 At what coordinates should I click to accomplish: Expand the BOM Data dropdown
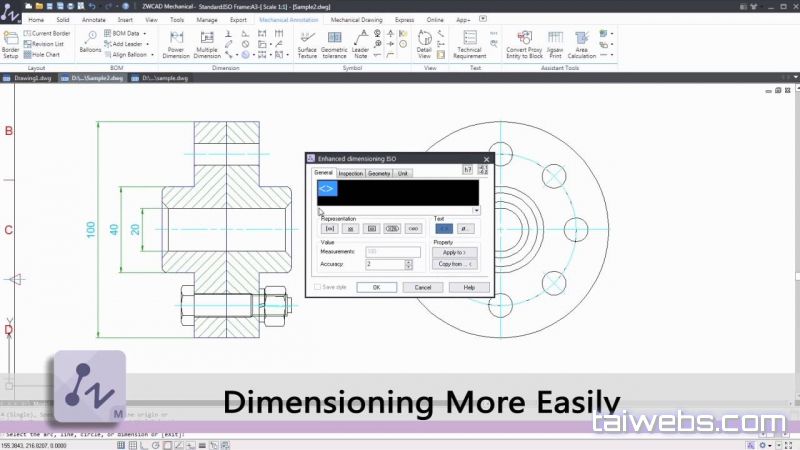tap(143, 33)
